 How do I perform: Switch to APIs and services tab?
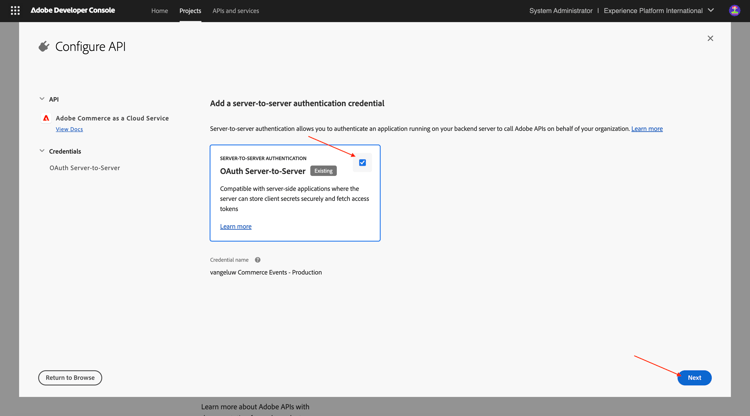[x=236, y=11]
